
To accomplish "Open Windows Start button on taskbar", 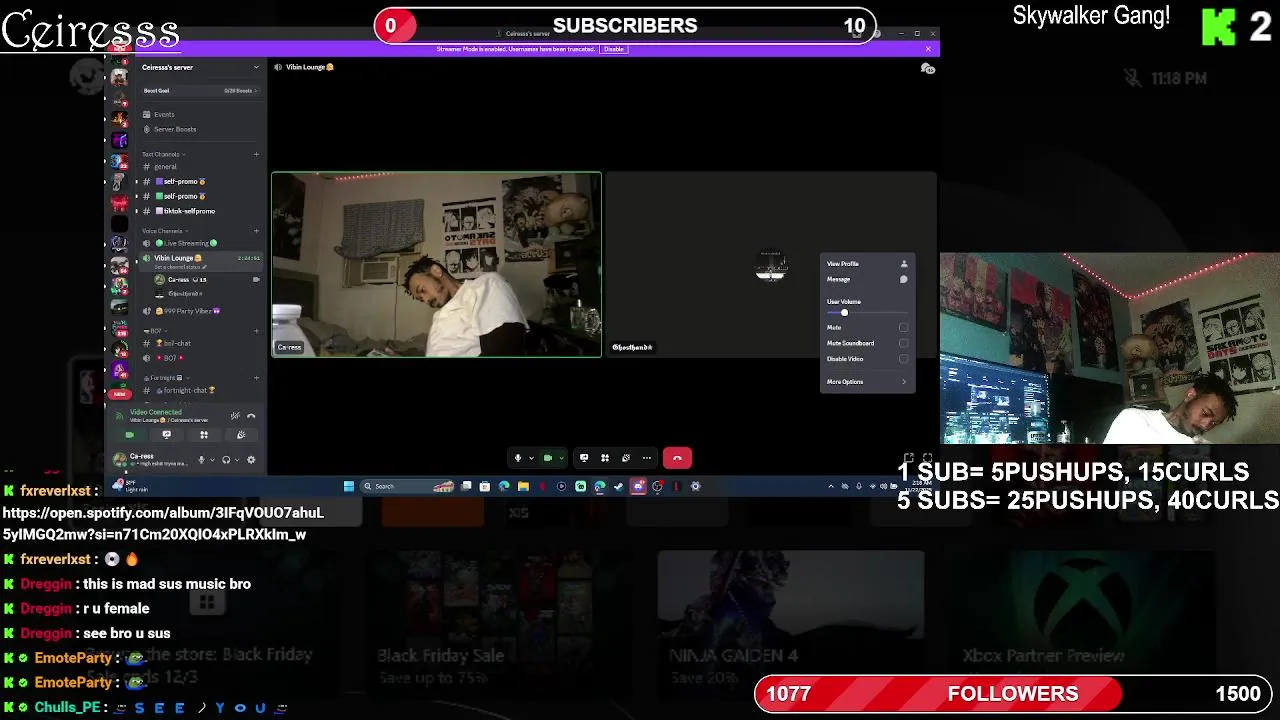I will [349, 486].
